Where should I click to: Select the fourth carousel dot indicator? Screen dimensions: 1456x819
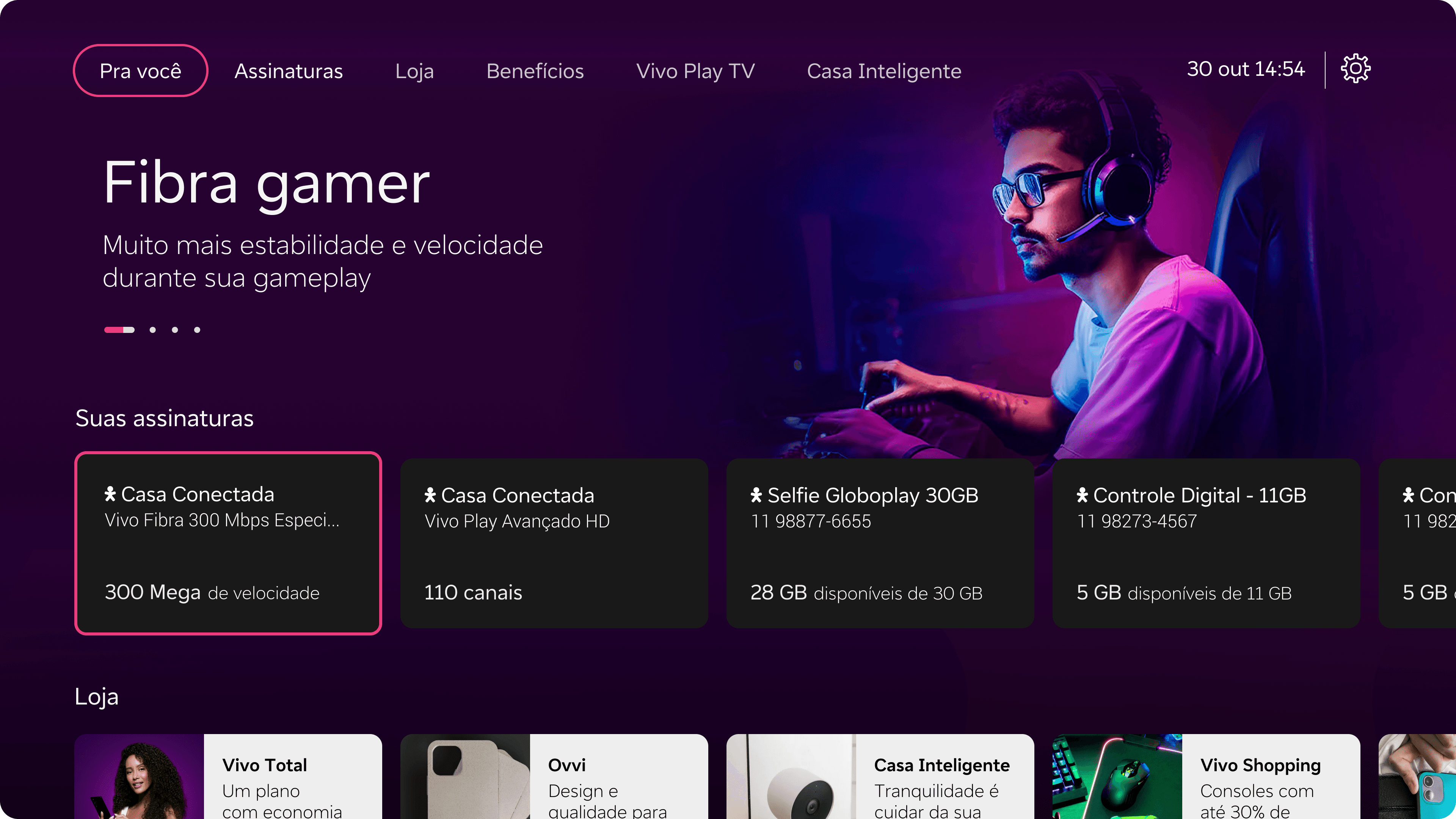[197, 329]
